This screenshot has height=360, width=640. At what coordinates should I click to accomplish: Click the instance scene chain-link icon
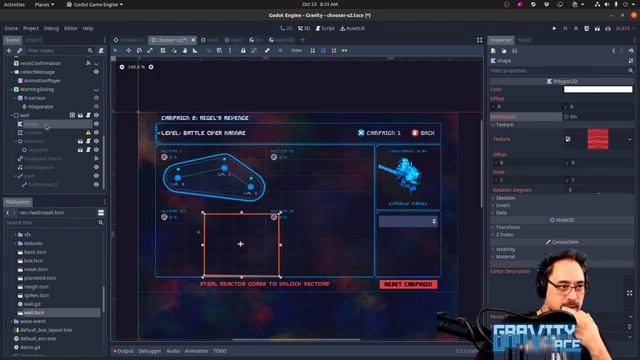point(19,51)
